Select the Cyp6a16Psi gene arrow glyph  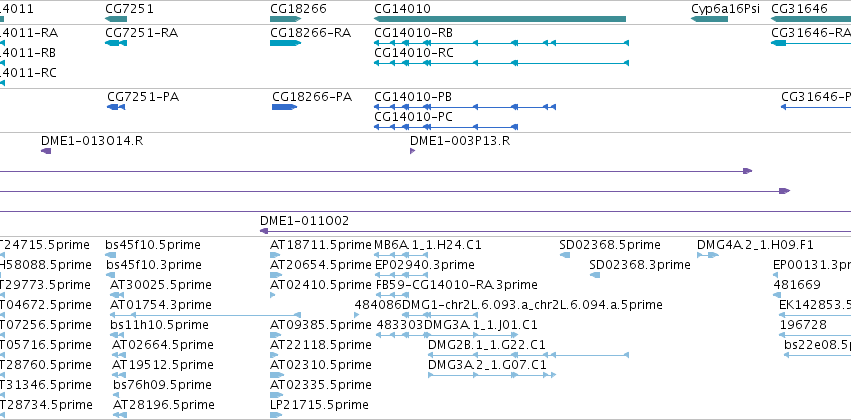click(709, 19)
